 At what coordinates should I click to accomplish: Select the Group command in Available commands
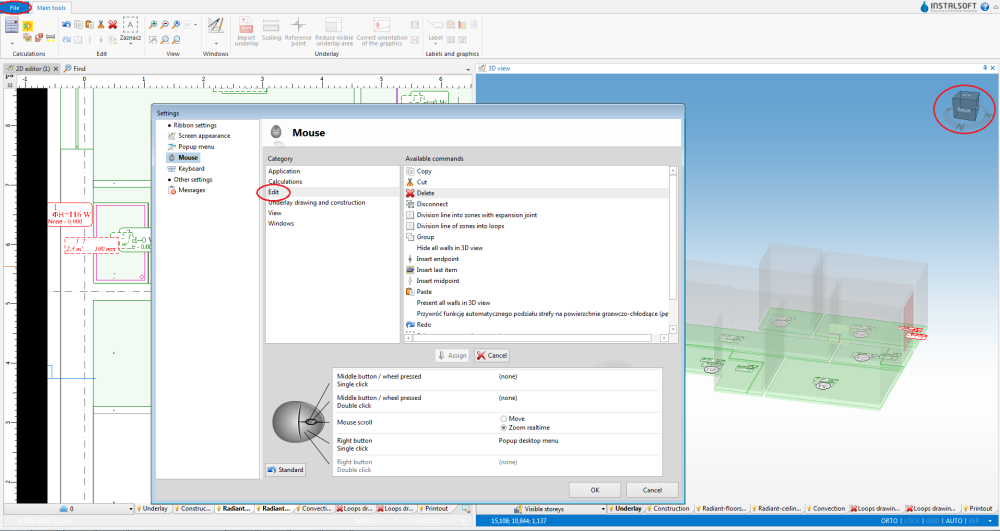[425, 236]
